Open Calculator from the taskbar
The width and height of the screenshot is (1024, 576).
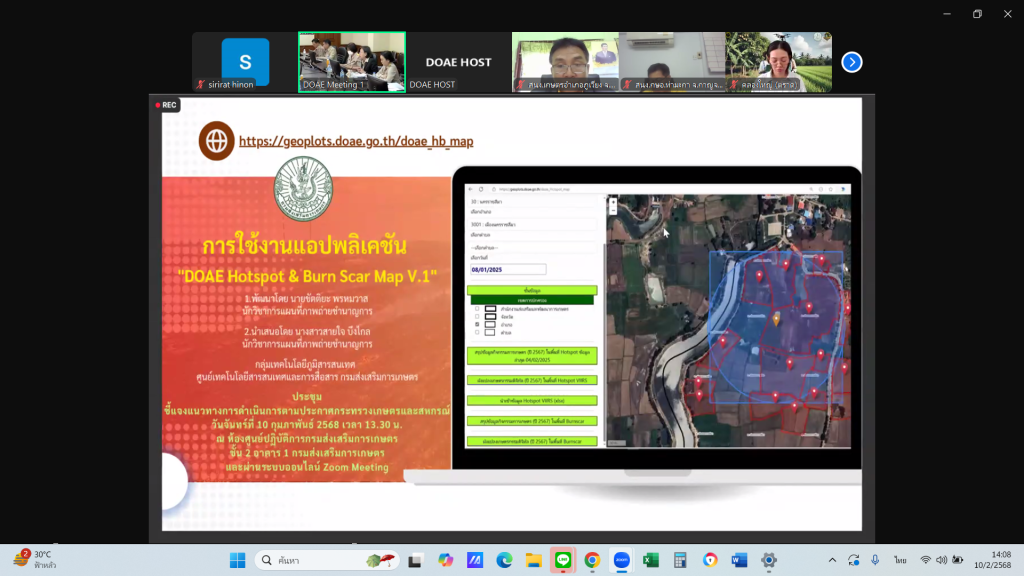(680, 560)
